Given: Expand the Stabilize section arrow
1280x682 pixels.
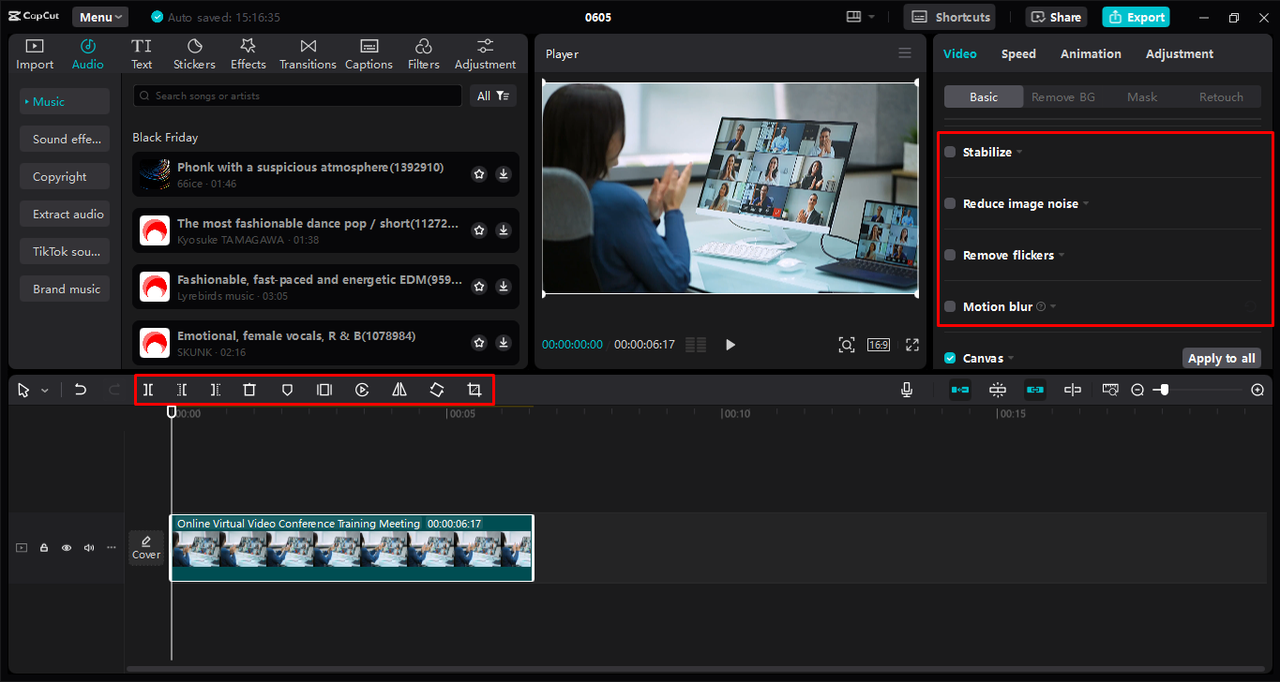Looking at the screenshot, I should point(1020,153).
